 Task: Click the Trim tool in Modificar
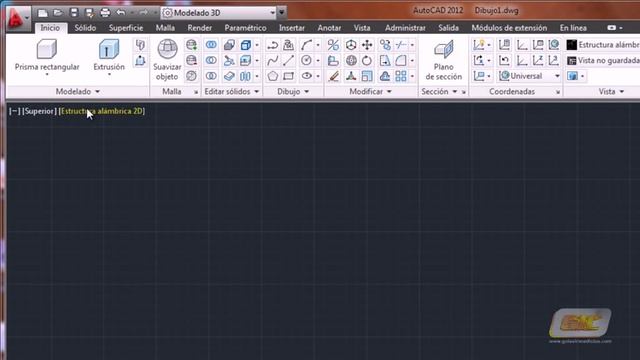(401, 45)
